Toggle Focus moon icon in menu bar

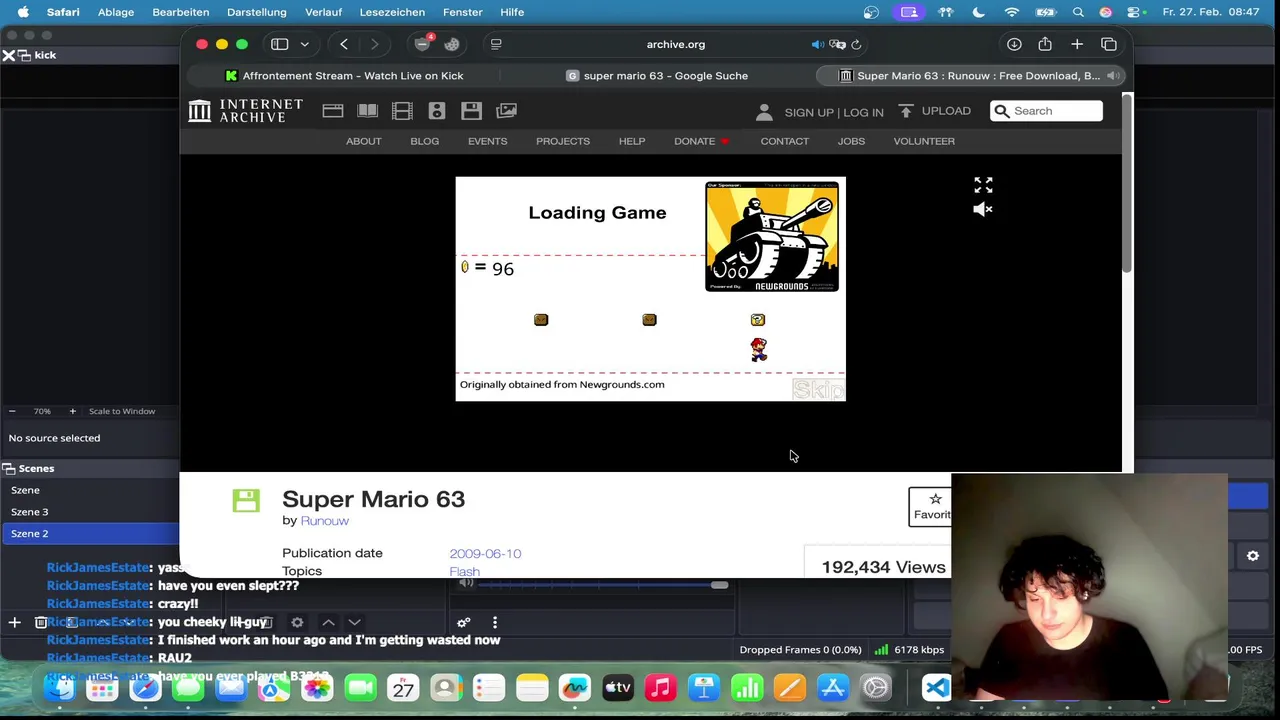pos(978,12)
